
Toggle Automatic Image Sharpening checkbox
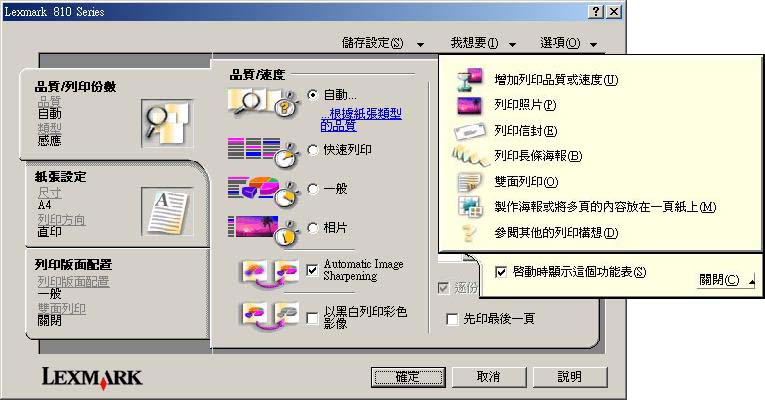click(x=312, y=270)
